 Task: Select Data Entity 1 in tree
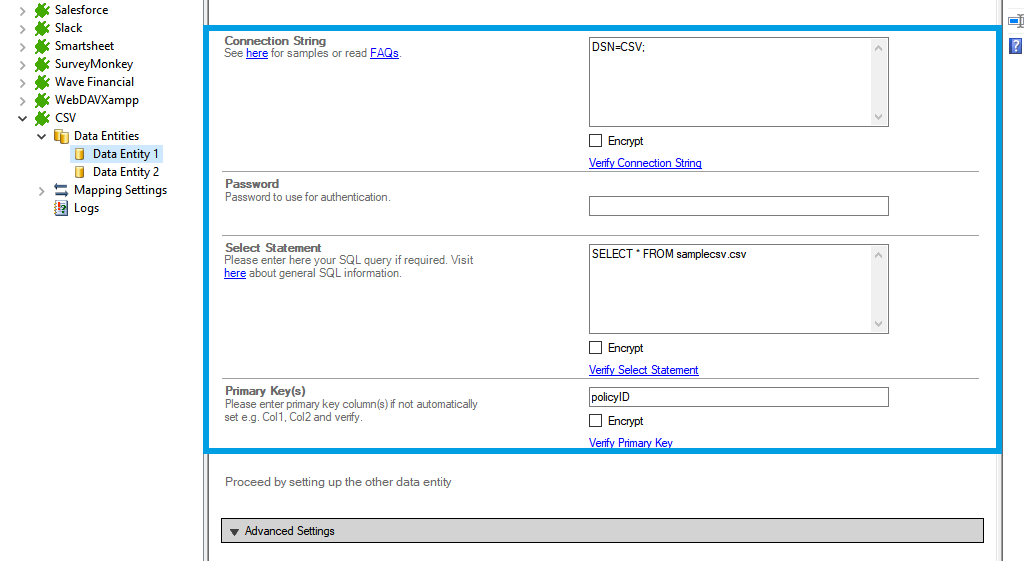tap(125, 154)
